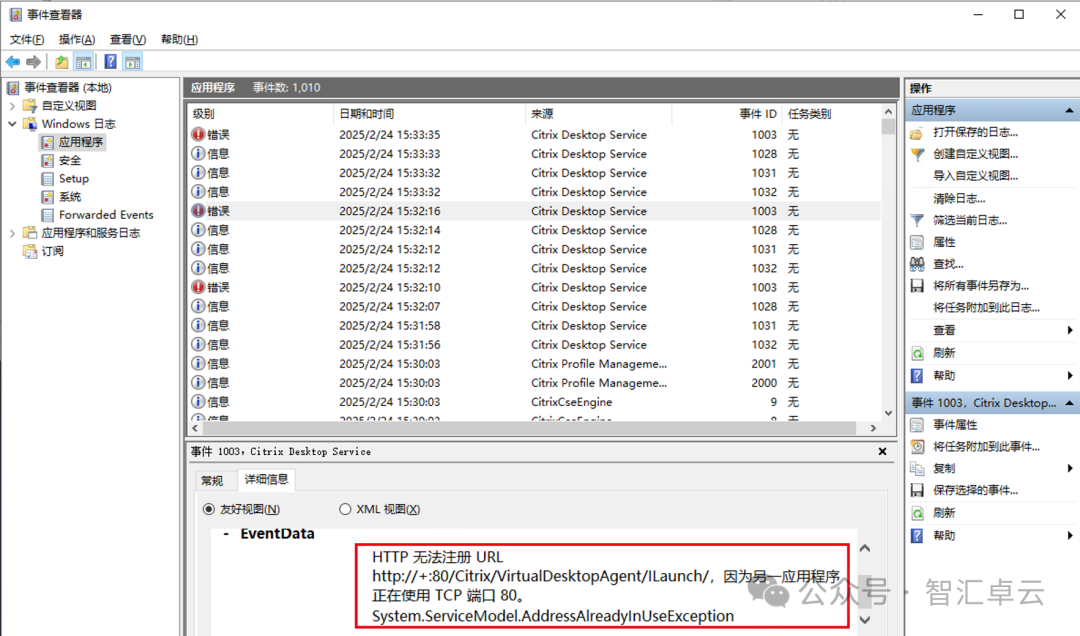
Task: Click 将任务附加到此事件 icon
Action: pyautogui.click(x=917, y=447)
